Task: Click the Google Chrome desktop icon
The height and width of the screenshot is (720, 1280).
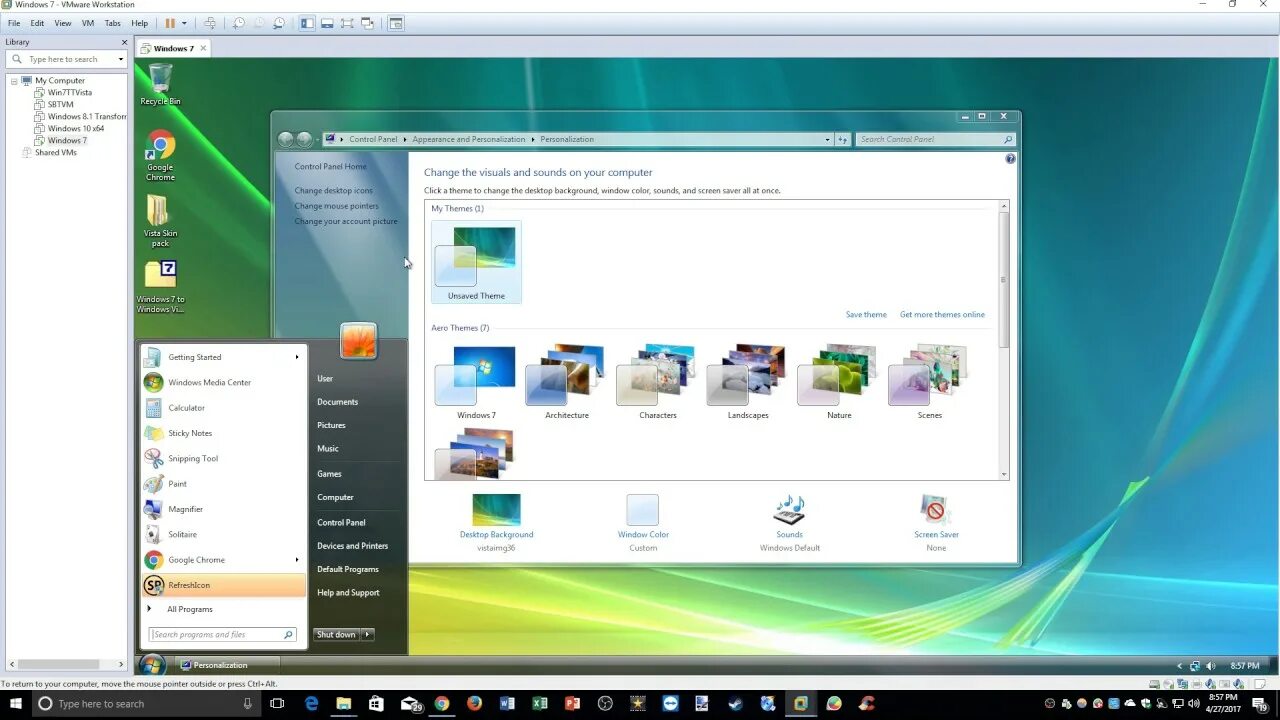Action: click(160, 155)
